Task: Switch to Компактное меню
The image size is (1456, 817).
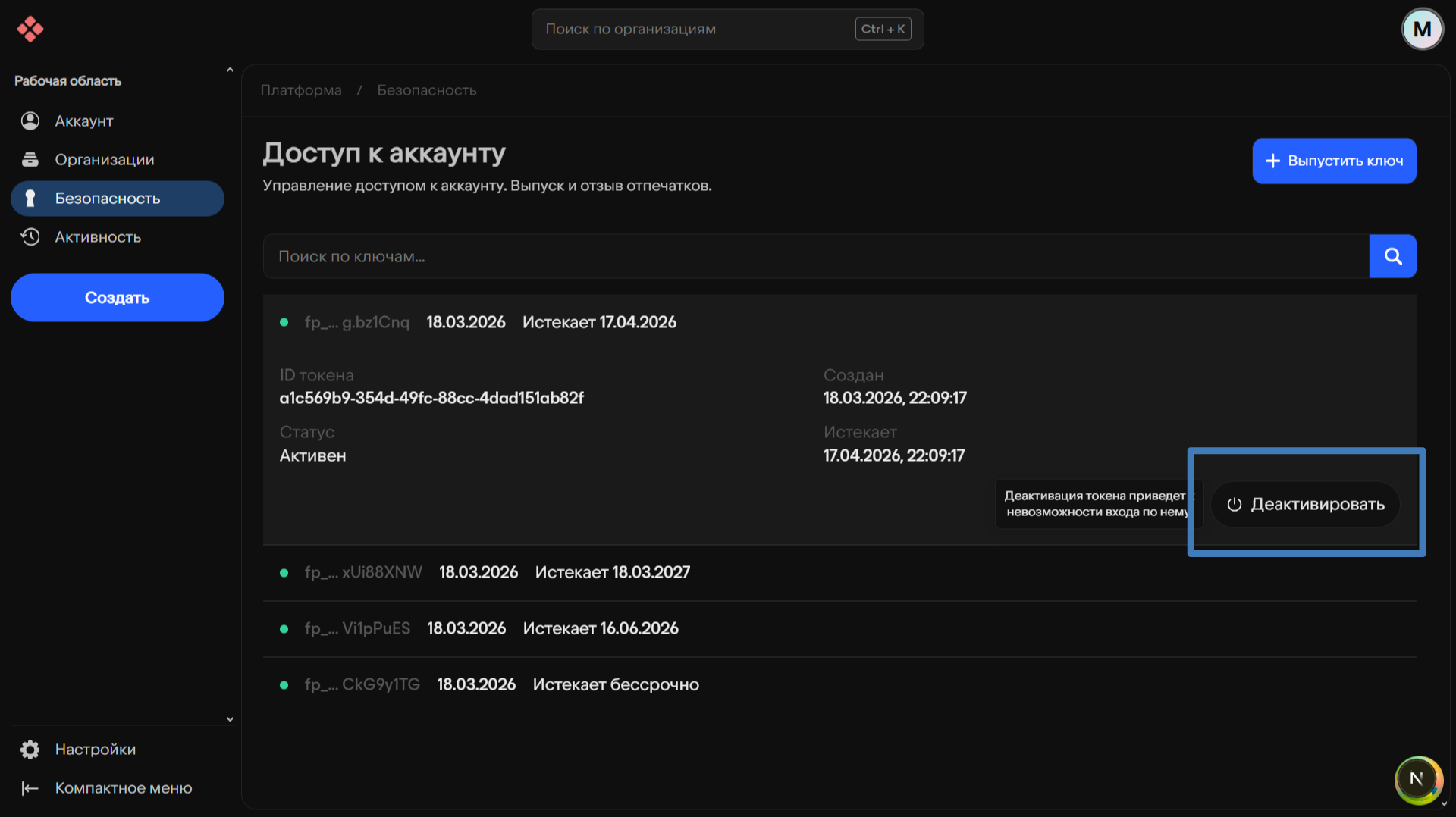Action: 123,788
